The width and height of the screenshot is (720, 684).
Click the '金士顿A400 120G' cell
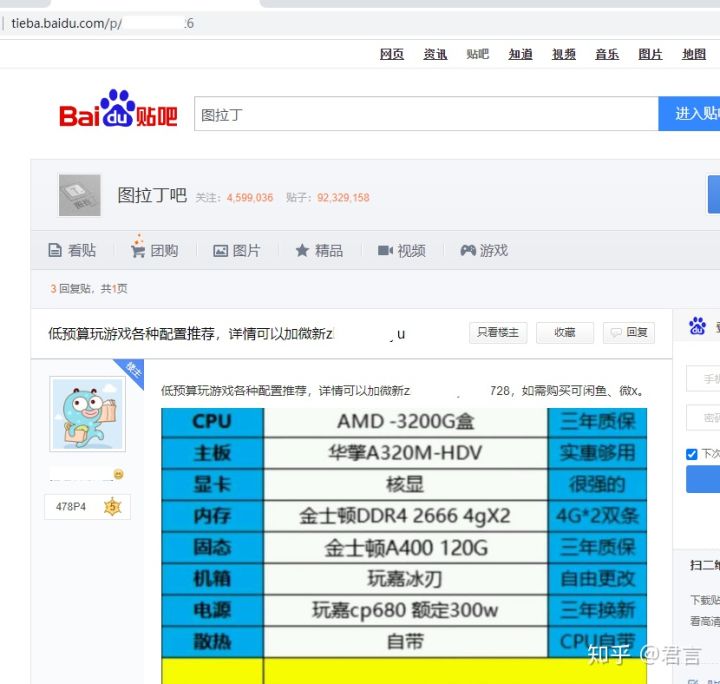(405, 548)
